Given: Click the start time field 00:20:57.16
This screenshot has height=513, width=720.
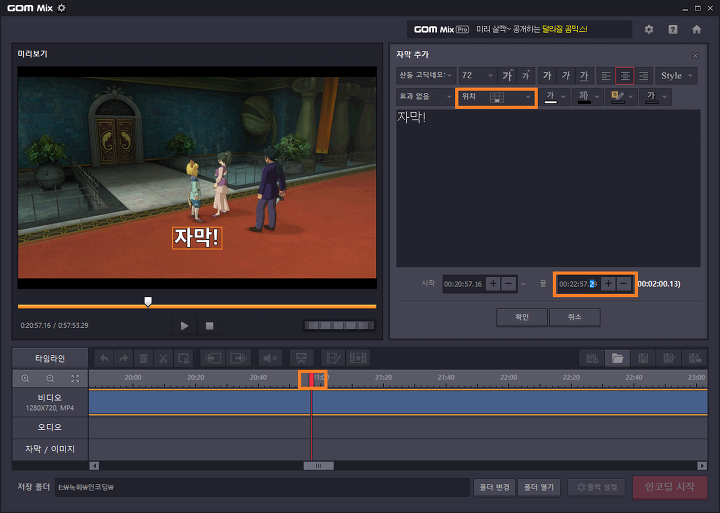Looking at the screenshot, I should 463,284.
